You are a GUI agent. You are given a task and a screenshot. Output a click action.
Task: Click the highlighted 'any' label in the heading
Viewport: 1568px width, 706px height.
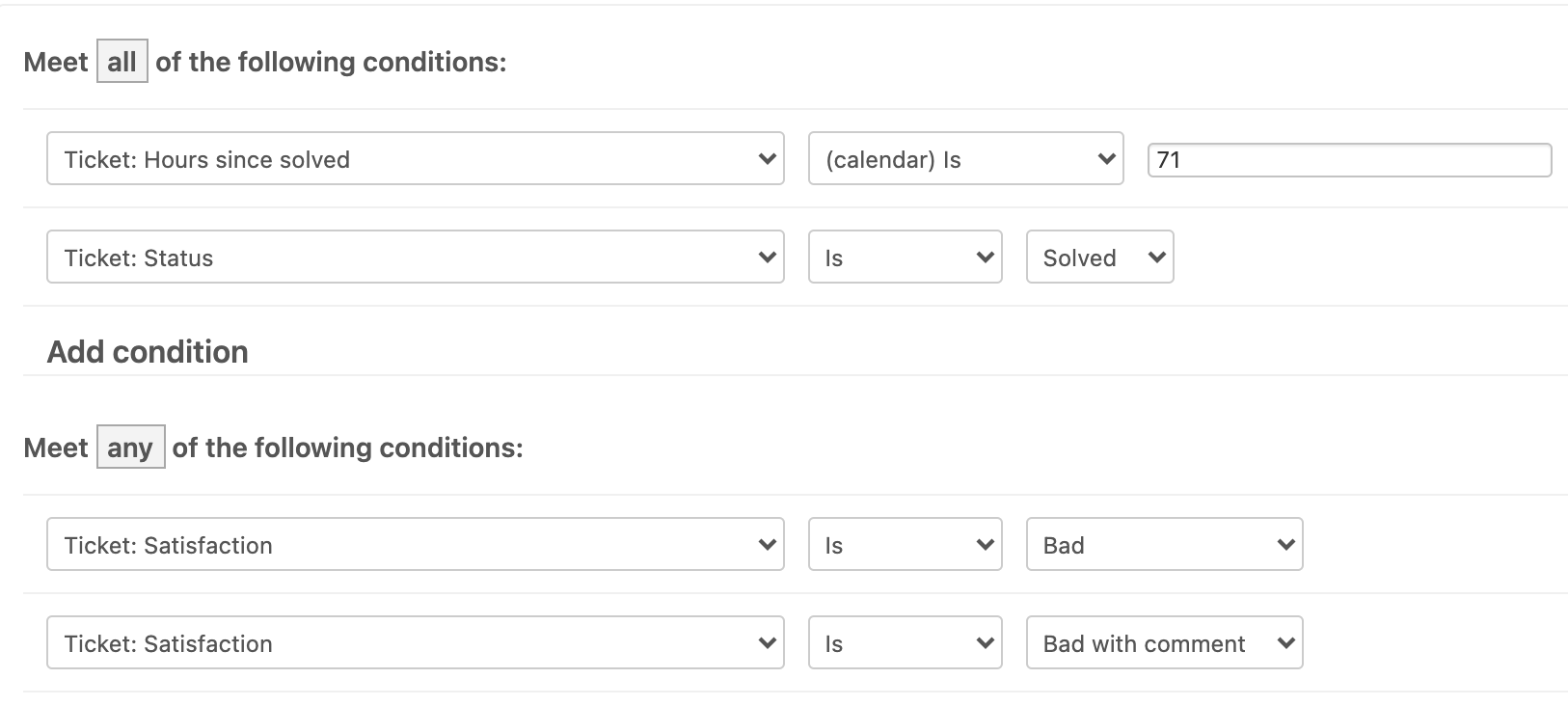tap(130, 448)
